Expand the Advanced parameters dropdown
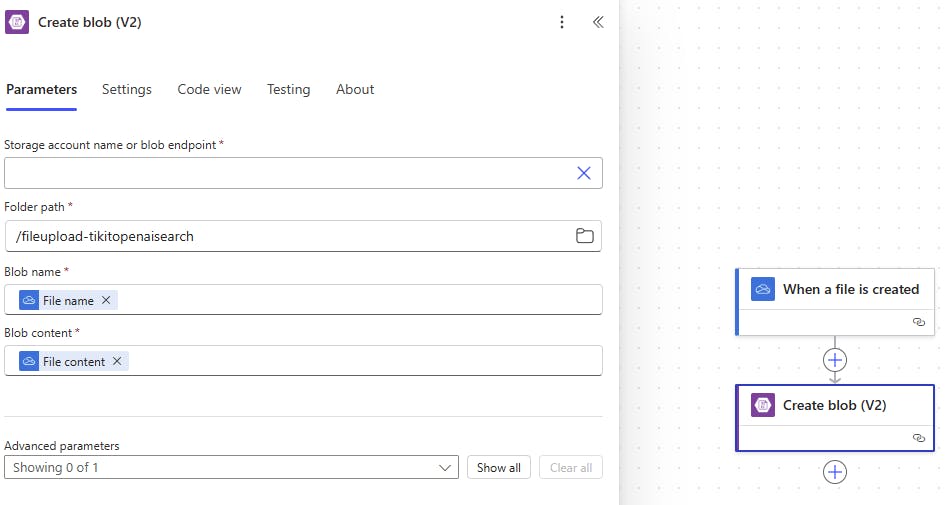Screen dimensions: 949x505 pos(445,467)
